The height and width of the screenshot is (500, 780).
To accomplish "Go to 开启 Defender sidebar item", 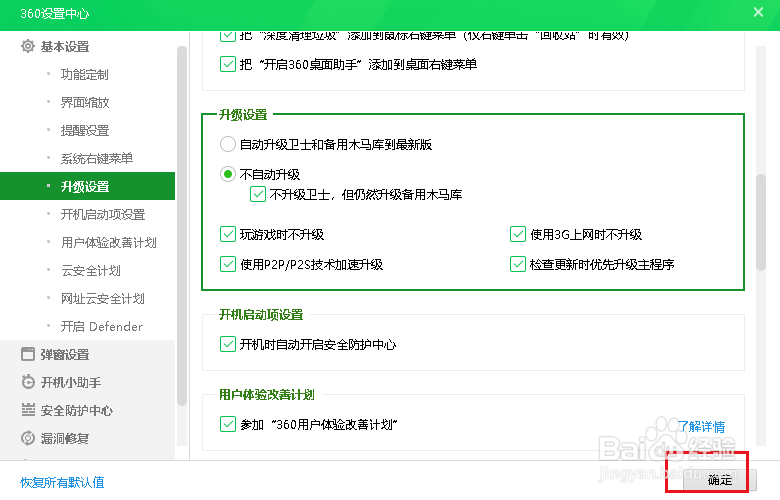I will point(101,326).
